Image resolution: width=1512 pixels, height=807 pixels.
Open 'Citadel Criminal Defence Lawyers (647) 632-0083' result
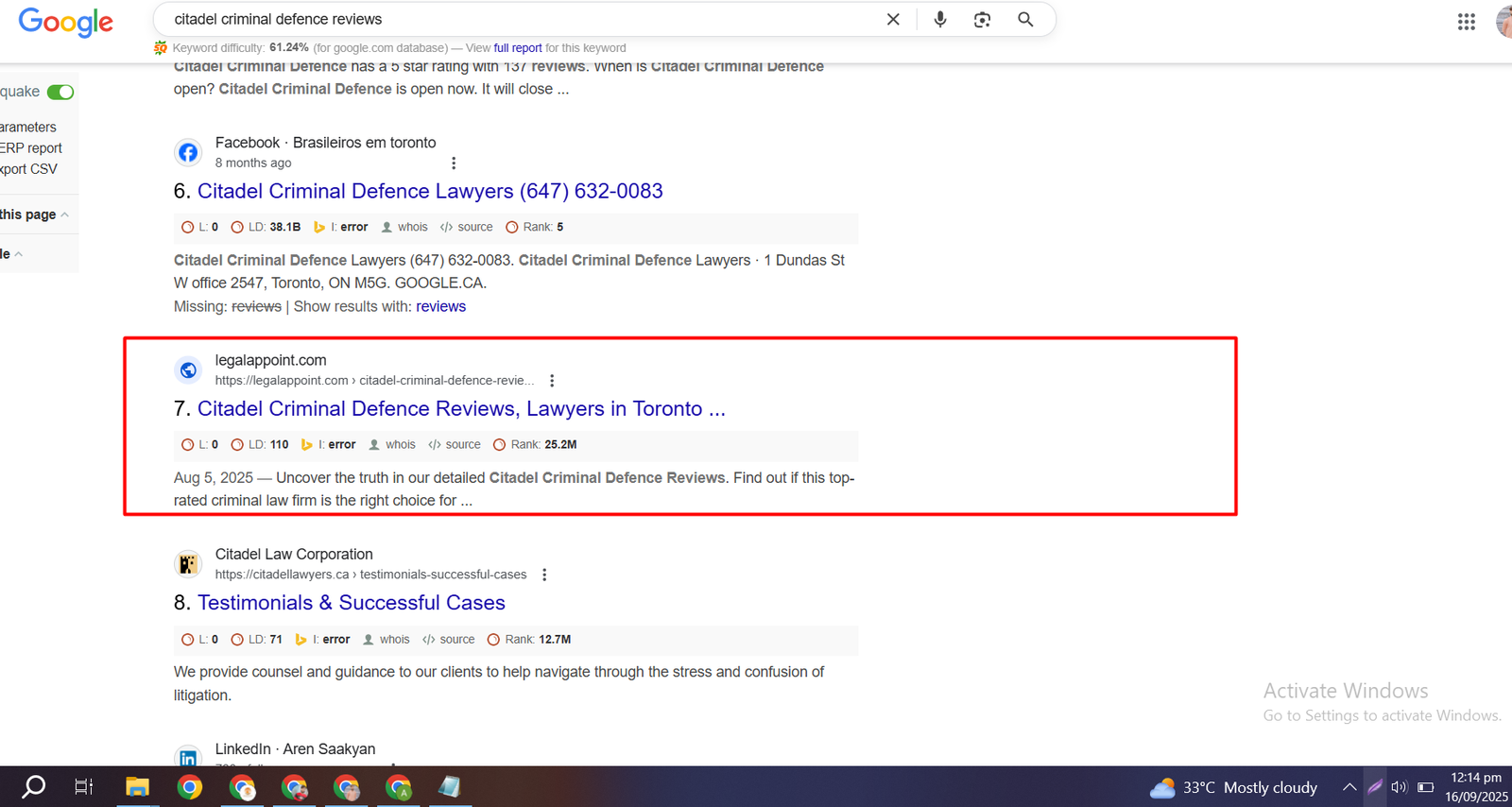point(429,191)
